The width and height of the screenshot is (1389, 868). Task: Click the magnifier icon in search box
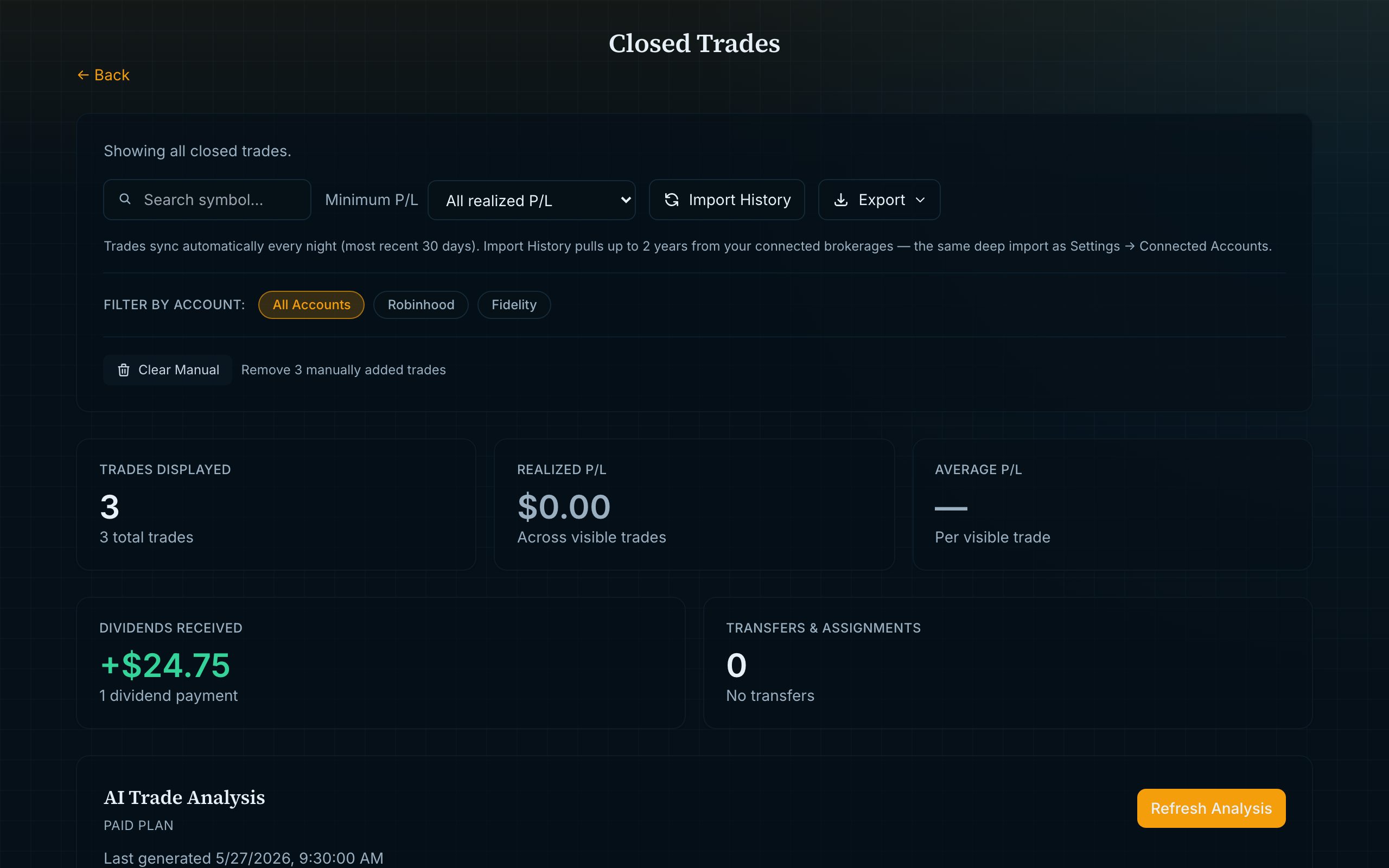(125, 199)
